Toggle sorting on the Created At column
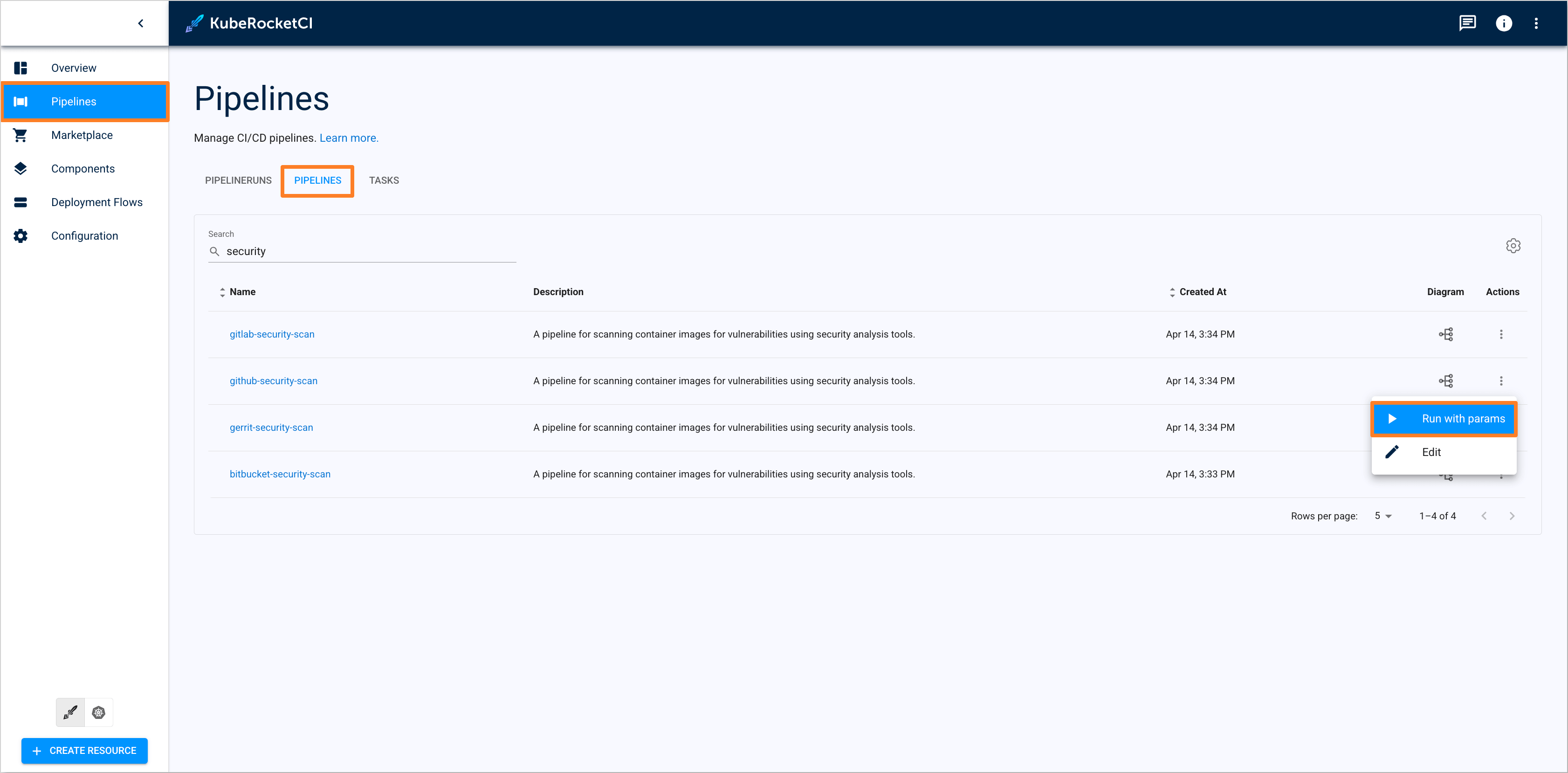The width and height of the screenshot is (1568, 773). point(1172,292)
